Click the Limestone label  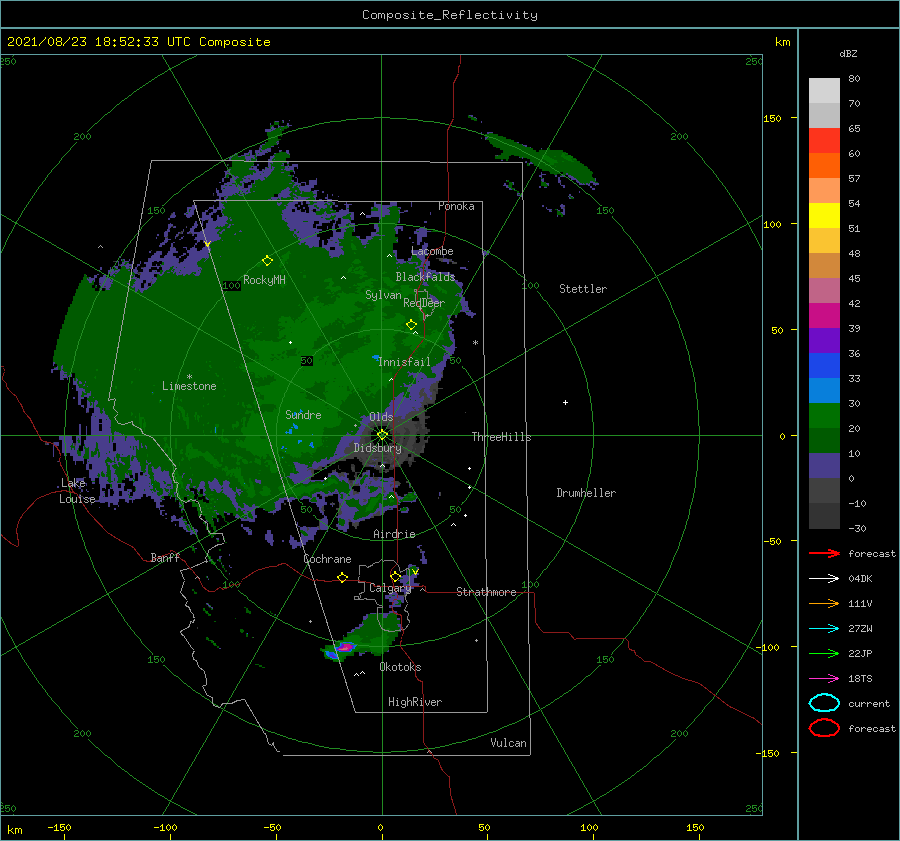coord(189,386)
